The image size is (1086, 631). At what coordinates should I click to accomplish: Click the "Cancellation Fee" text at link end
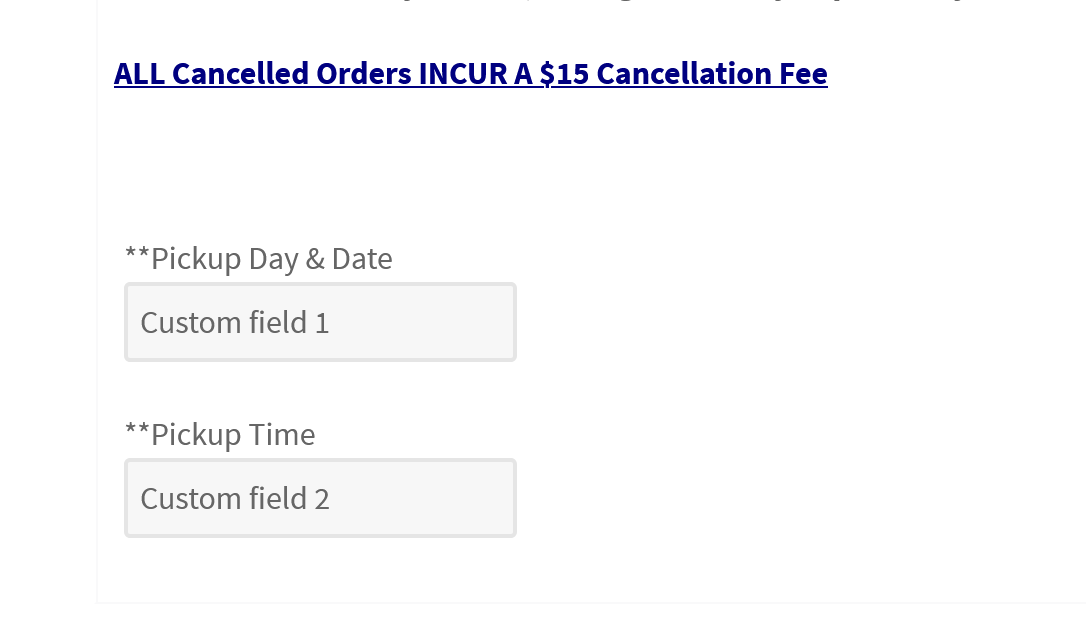[x=711, y=74]
